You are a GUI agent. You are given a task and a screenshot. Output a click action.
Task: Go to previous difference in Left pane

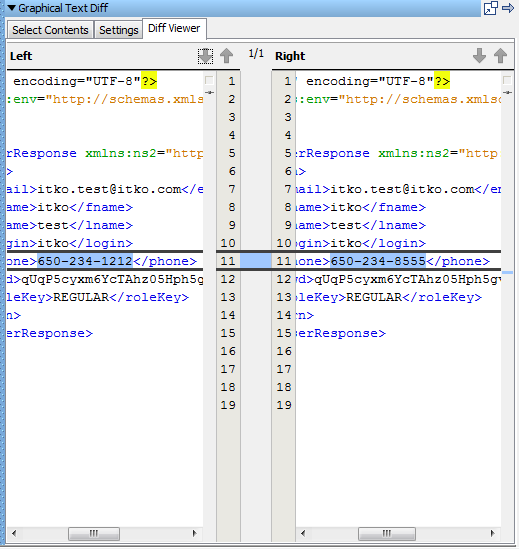227,56
